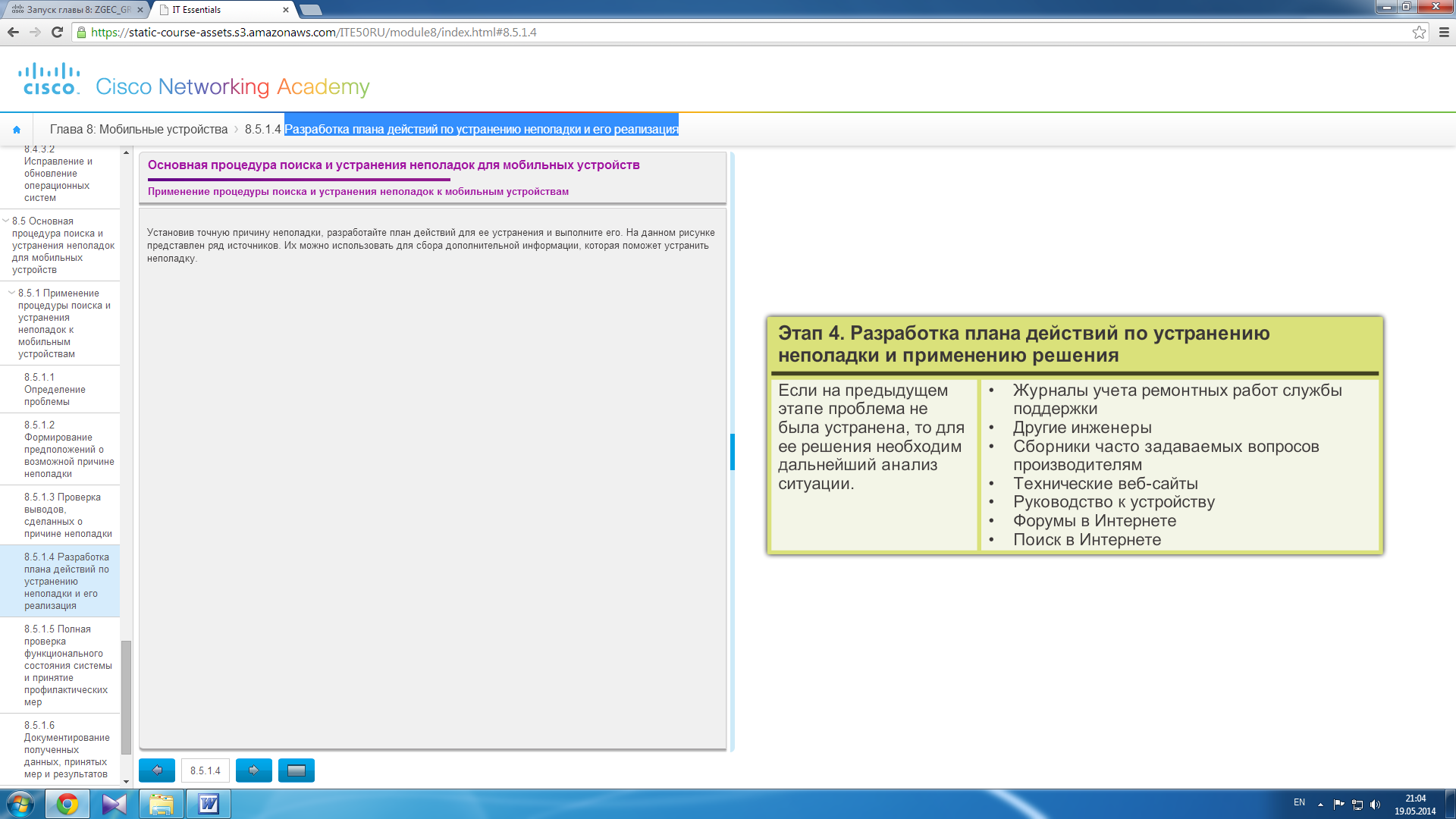Open the Windows Start button
The image size is (1456, 819).
[20, 804]
